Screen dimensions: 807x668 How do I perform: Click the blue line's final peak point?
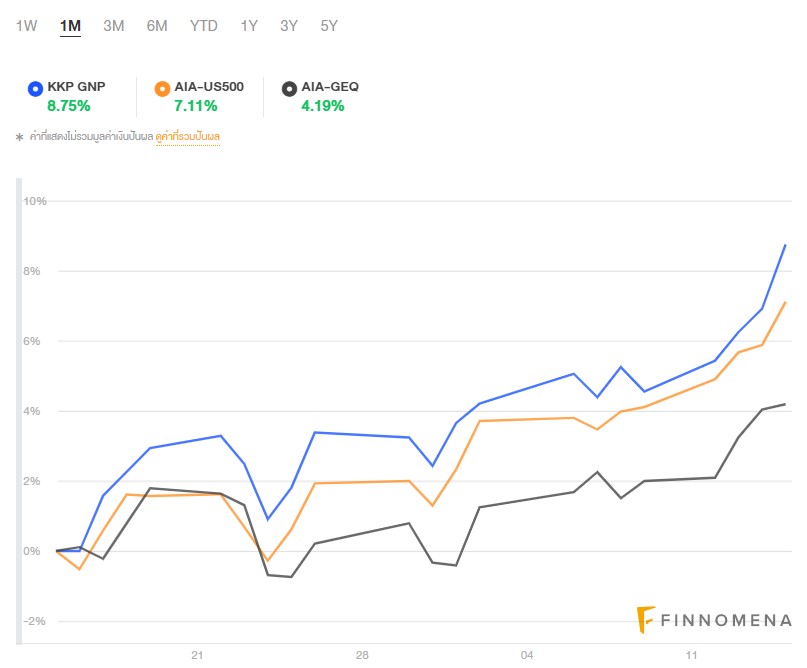coord(785,245)
